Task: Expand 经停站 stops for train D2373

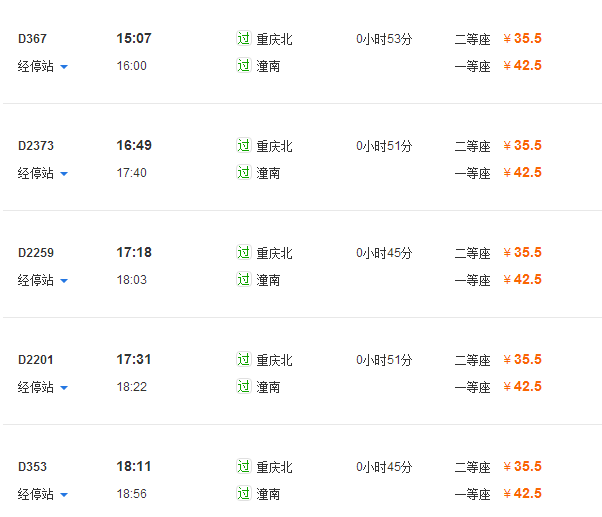Action: [43, 173]
